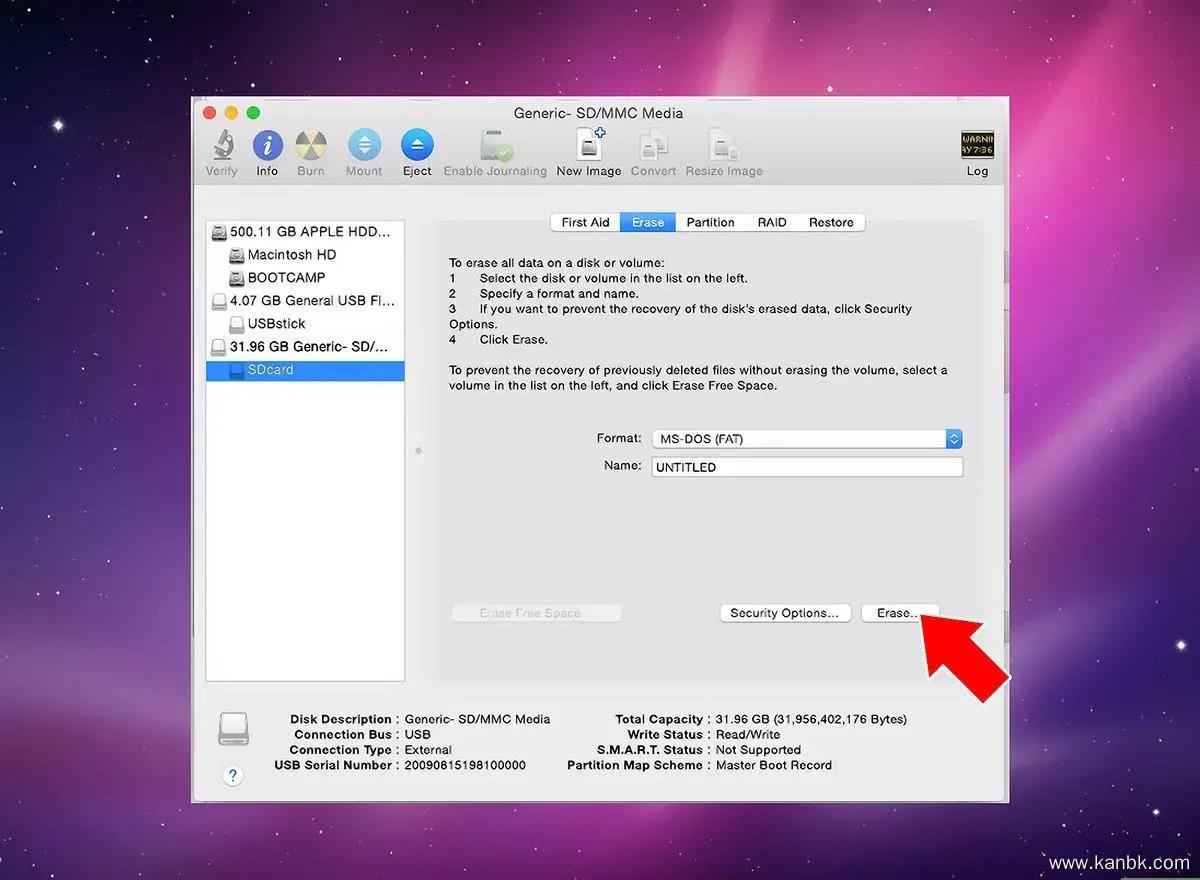Image resolution: width=1200 pixels, height=880 pixels.
Task: Select the Restore tab
Action: (831, 223)
